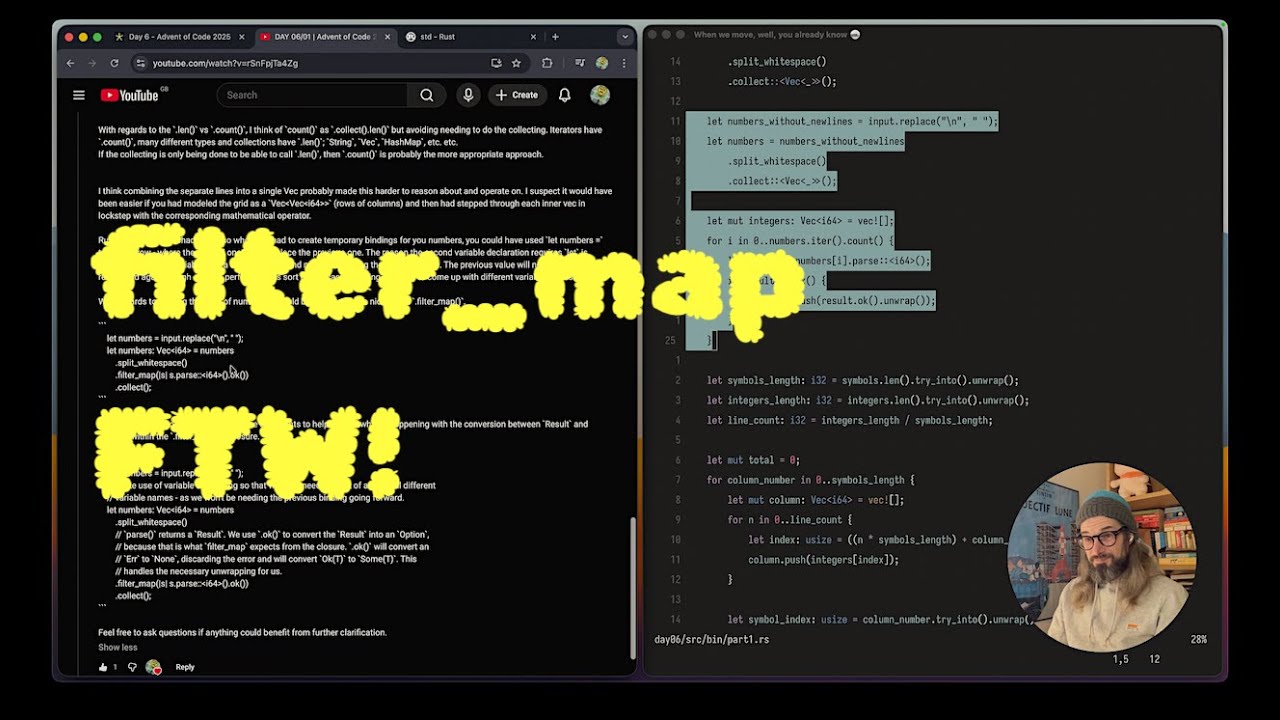Switch to DAY 06/01 Advent of Code tab
The height and width of the screenshot is (720, 1280).
[325, 37]
